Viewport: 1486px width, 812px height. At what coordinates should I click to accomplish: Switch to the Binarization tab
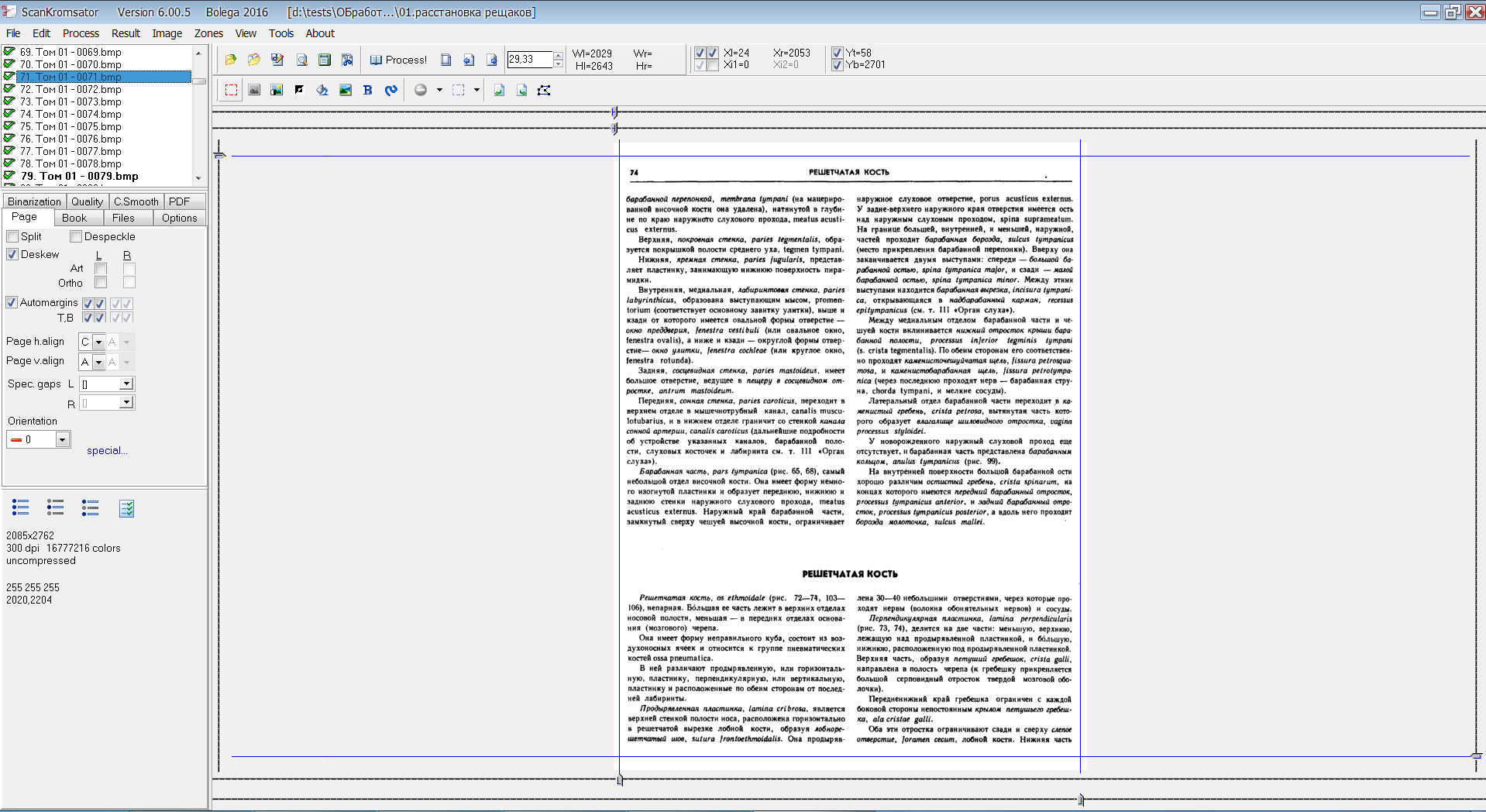coord(34,201)
